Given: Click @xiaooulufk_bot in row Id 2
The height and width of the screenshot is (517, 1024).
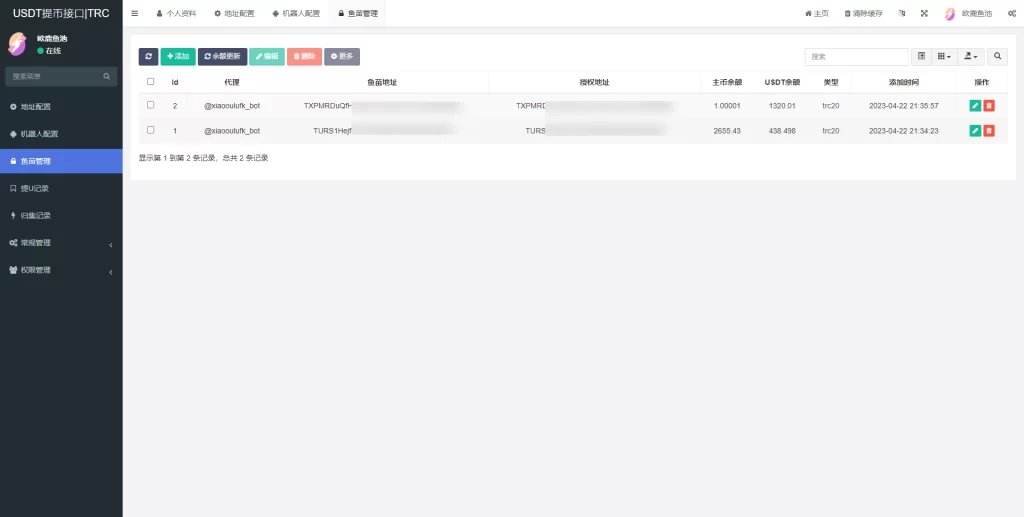Looking at the screenshot, I should pos(232,106).
